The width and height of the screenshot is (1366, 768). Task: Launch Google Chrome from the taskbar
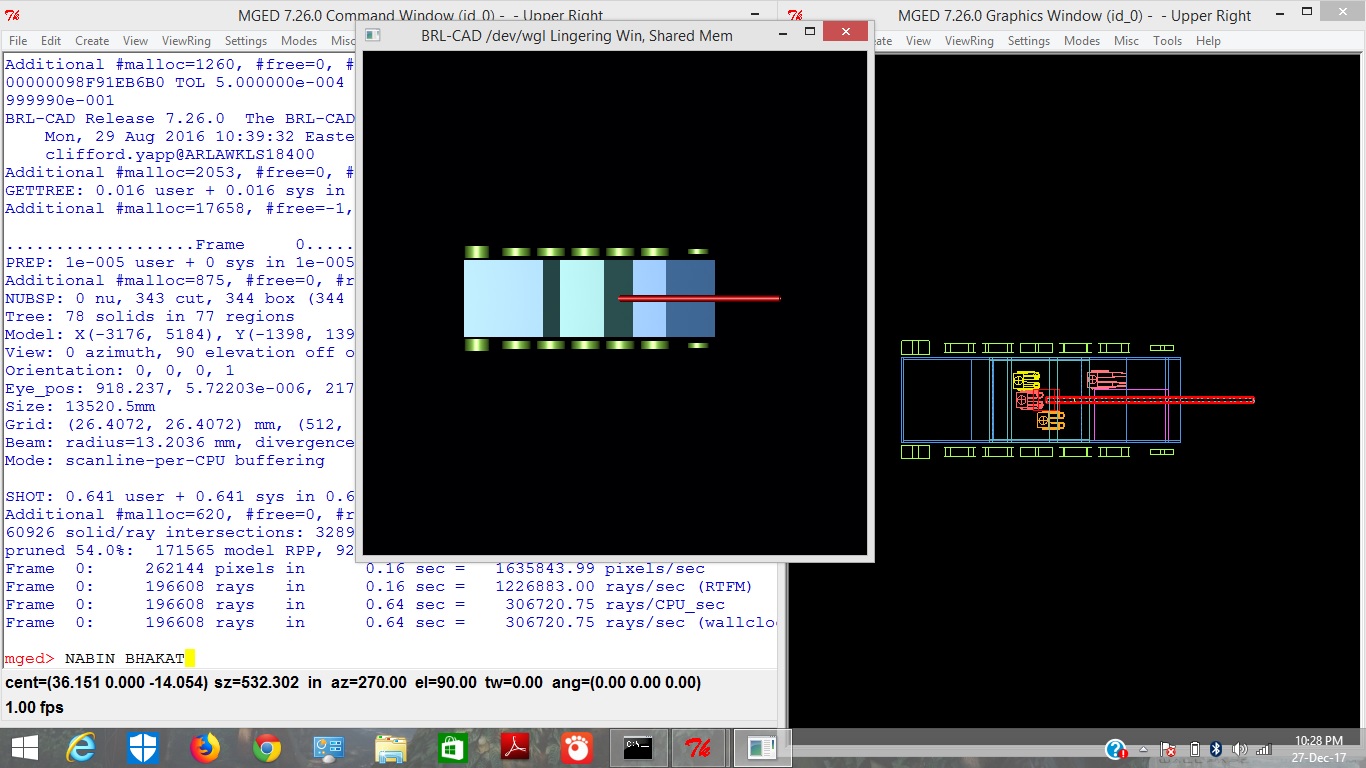[267, 747]
